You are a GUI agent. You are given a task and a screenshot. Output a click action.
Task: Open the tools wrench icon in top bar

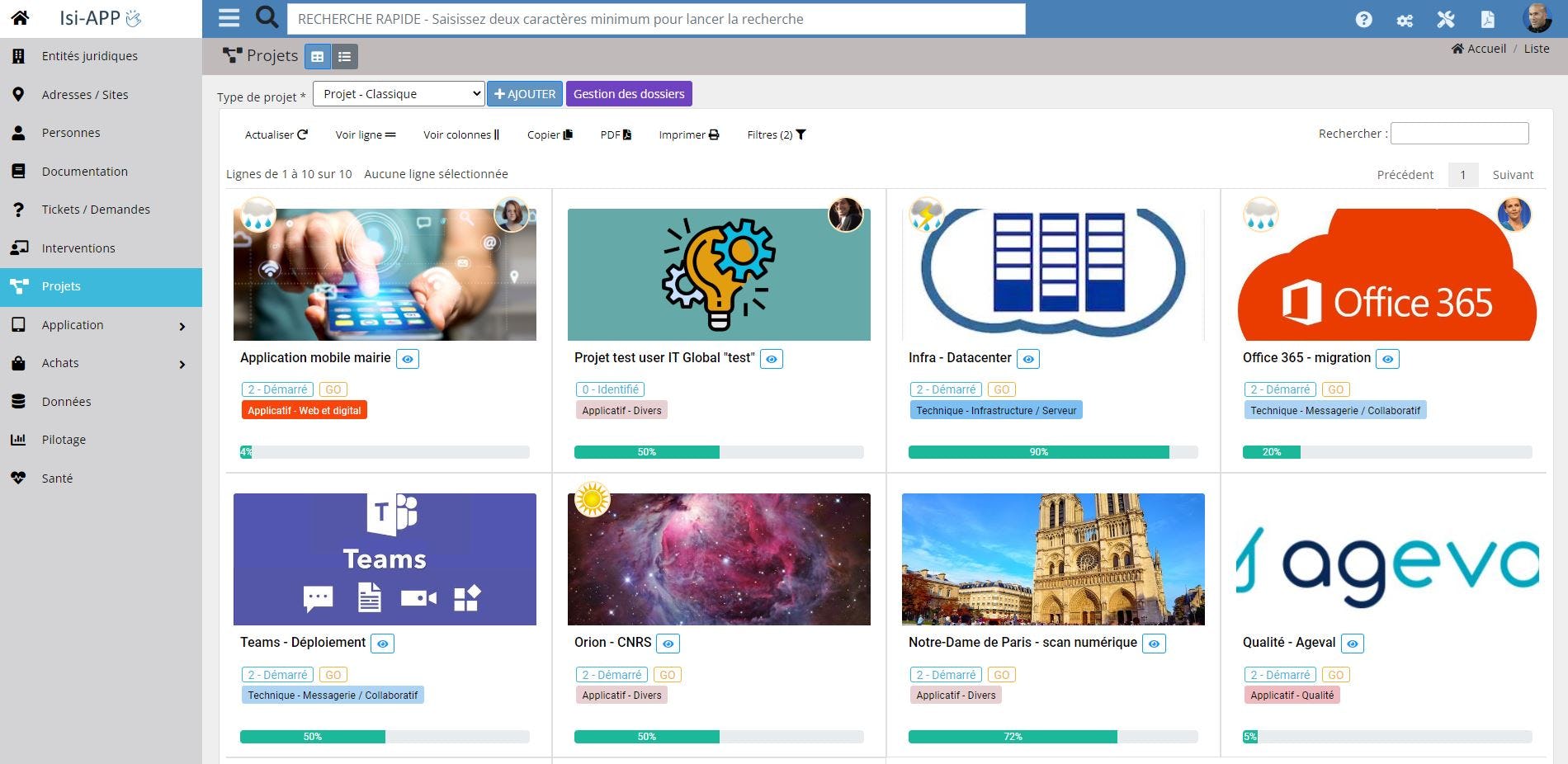coord(1447,18)
